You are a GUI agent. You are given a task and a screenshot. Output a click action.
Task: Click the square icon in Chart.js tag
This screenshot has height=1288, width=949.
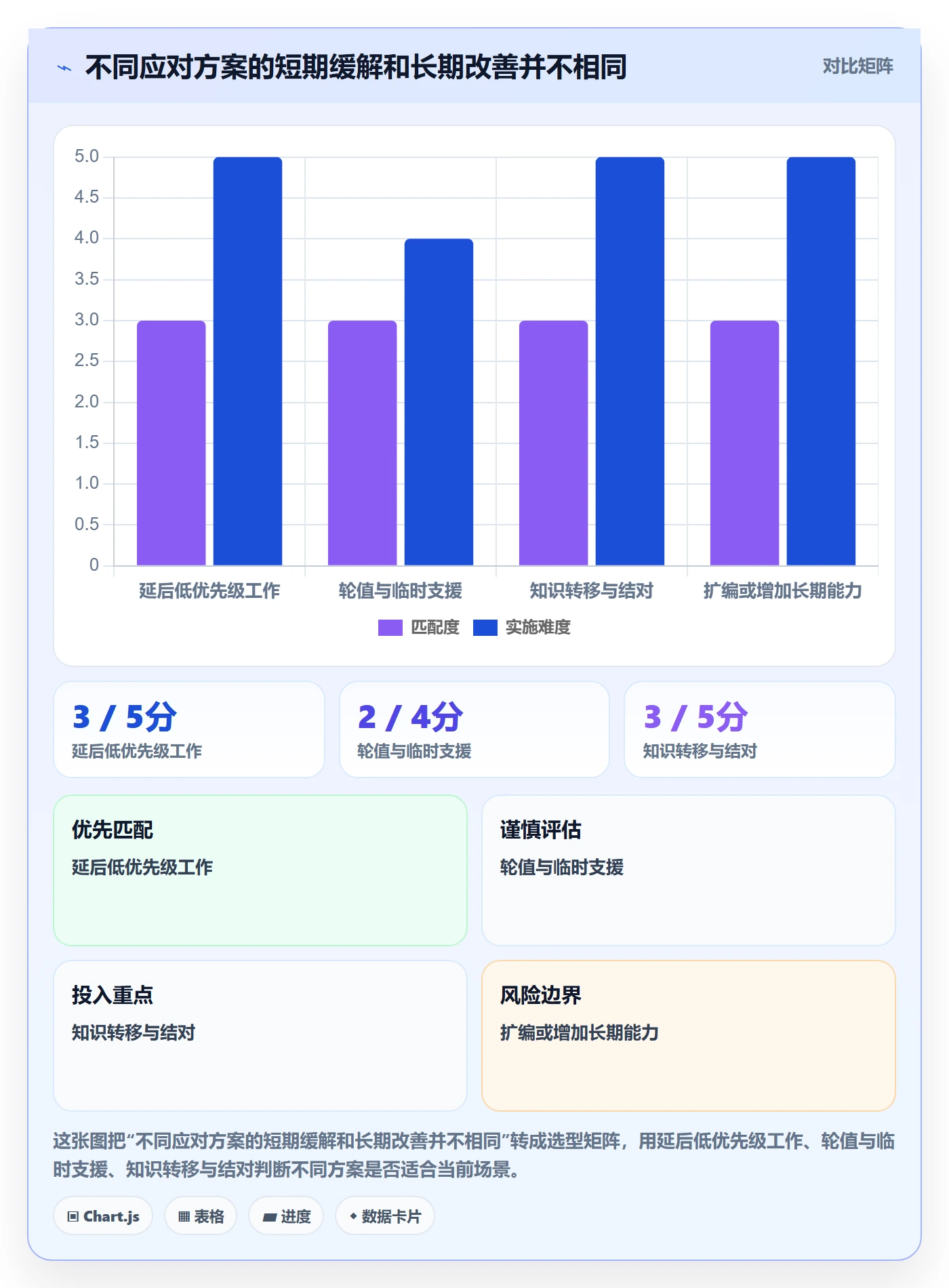click(x=73, y=1217)
